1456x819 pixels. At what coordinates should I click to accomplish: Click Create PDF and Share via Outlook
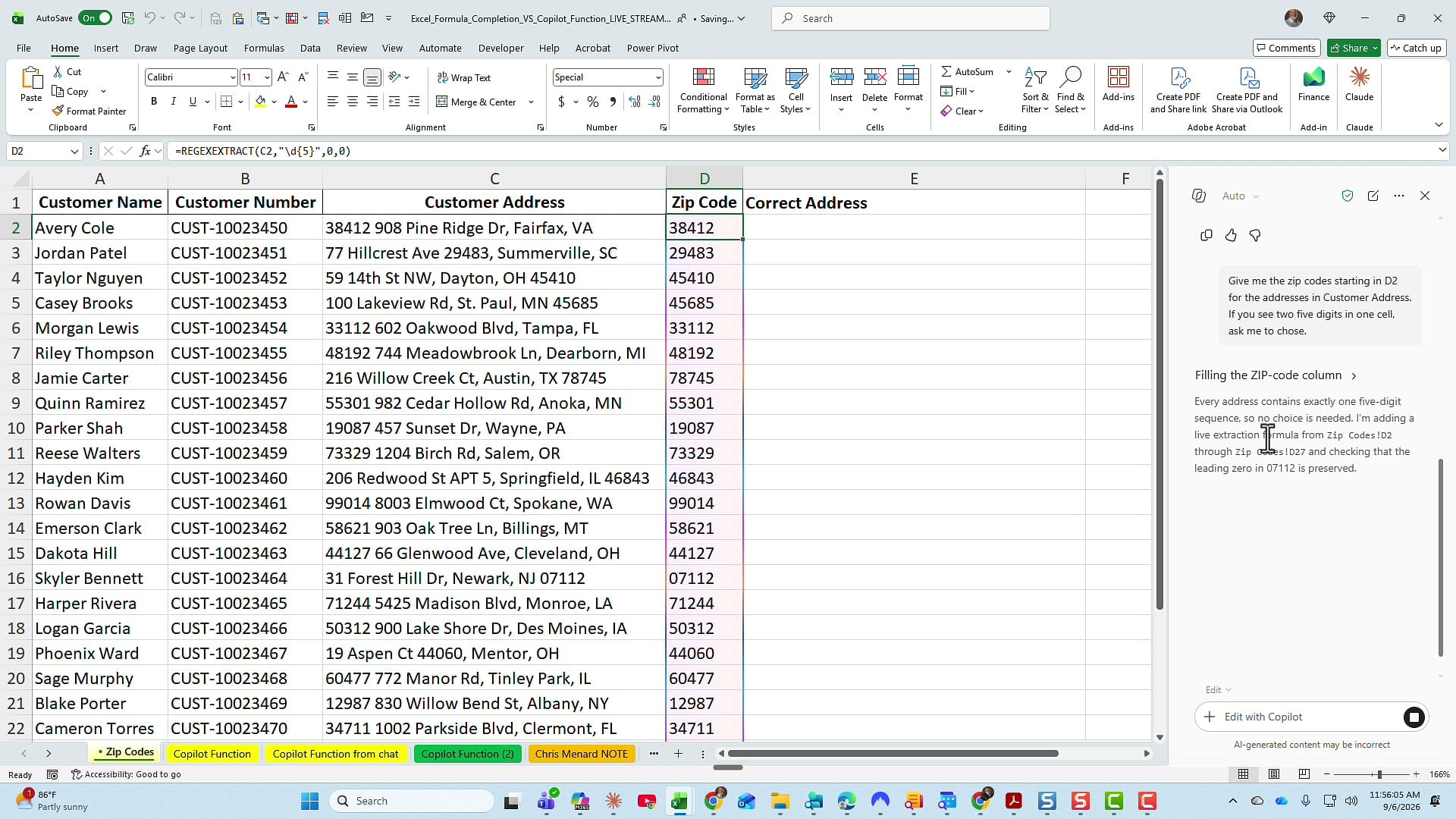click(x=1247, y=91)
